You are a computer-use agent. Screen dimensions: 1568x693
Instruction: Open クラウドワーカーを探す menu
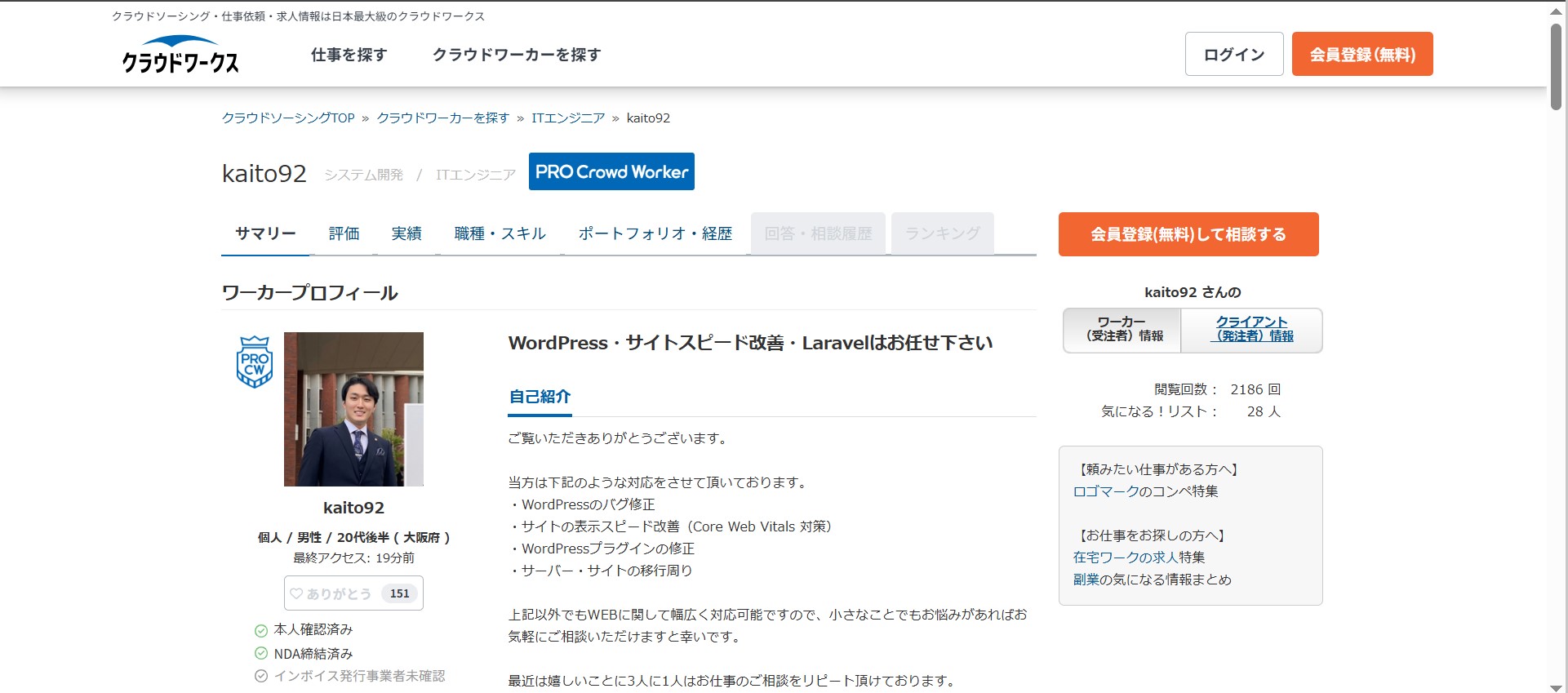(517, 55)
